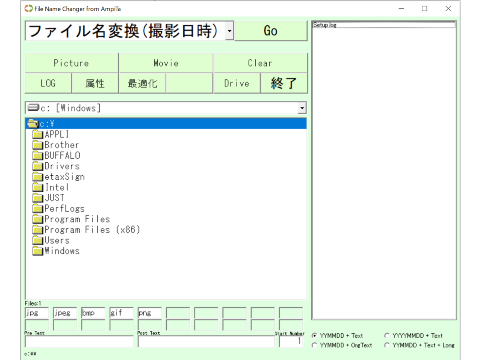480x360 pixels.
Task: Click the 最適化 button
Action: coord(142,83)
